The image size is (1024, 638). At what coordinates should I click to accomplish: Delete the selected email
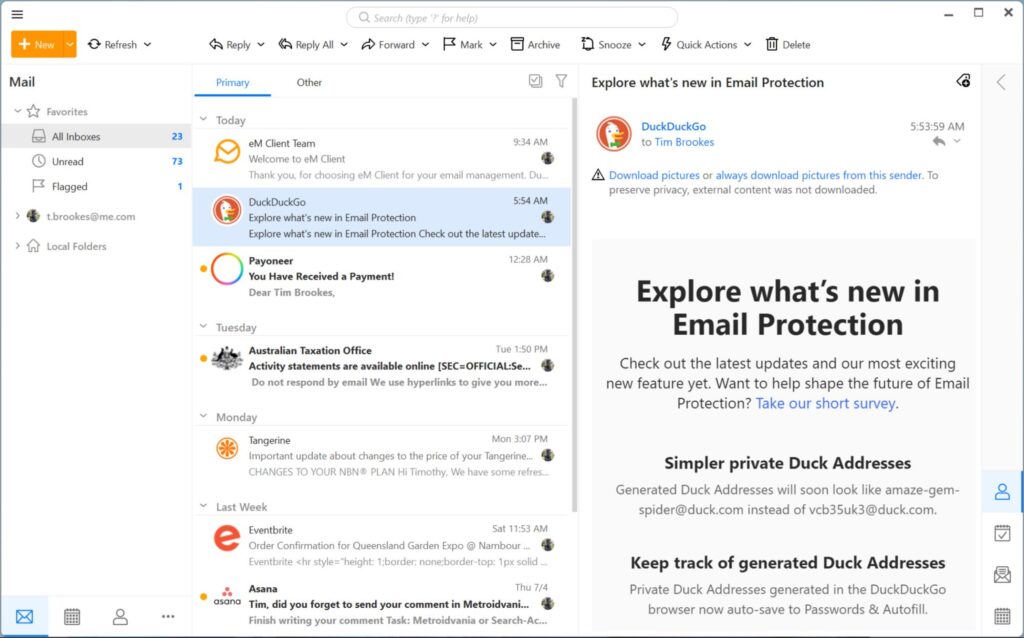pos(788,44)
